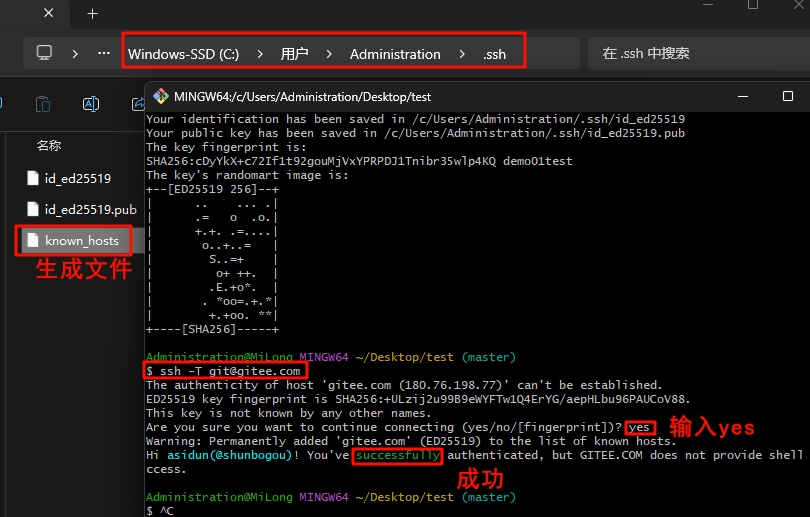Minimize the File Explorer window
This screenshot has width=810, height=517.
[x=708, y=5]
